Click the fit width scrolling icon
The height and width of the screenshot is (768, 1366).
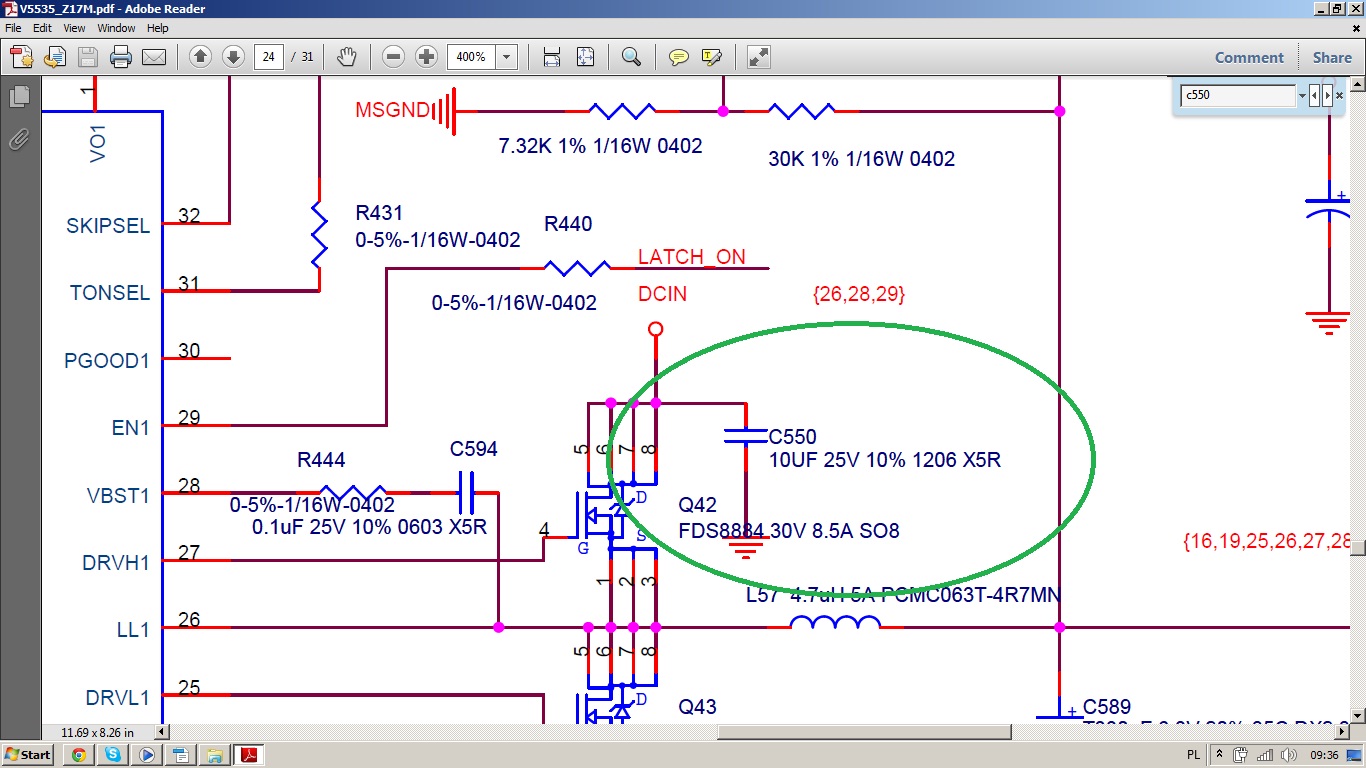click(552, 57)
